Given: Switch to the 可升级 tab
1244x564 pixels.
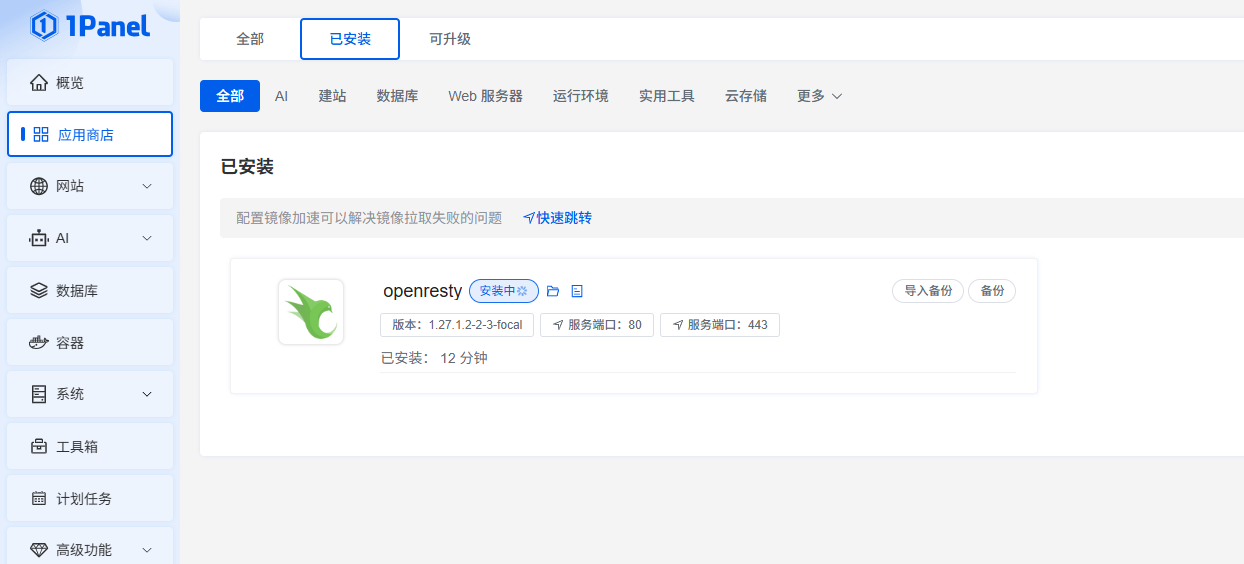Looking at the screenshot, I should [x=450, y=39].
